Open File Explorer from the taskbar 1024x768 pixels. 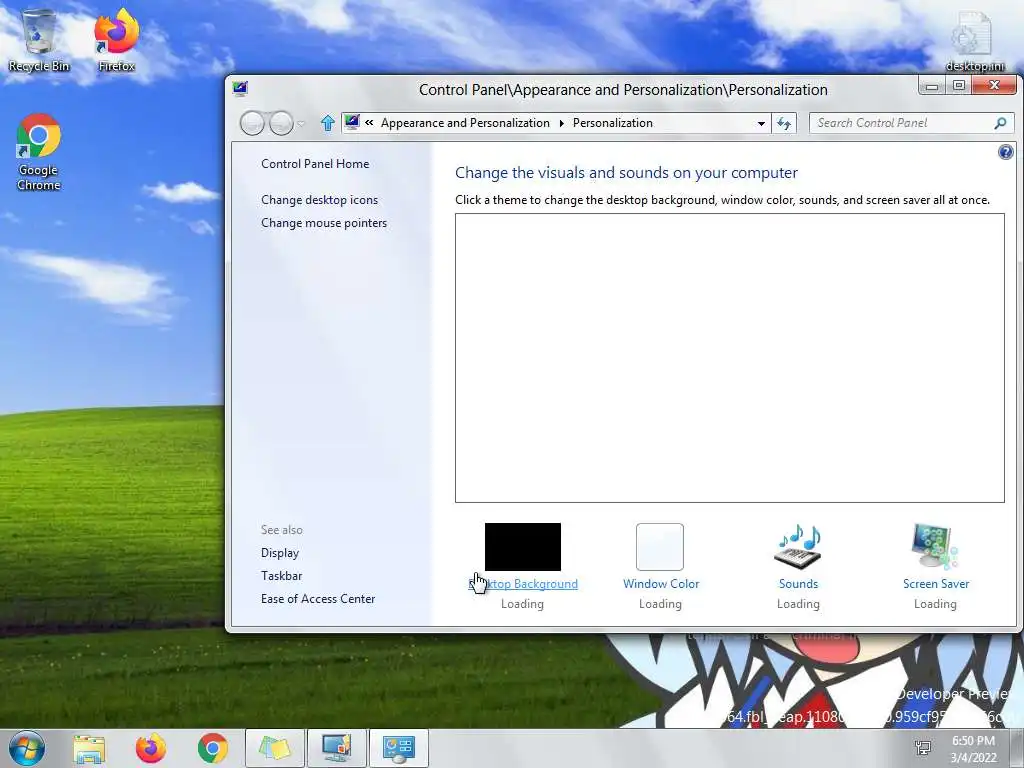point(89,748)
